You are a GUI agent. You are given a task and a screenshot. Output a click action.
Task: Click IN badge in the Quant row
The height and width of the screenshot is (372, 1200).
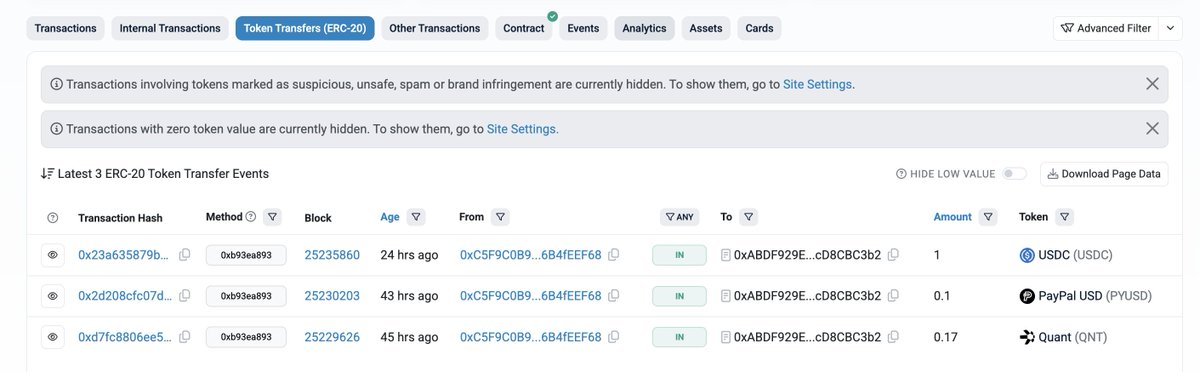(x=679, y=337)
